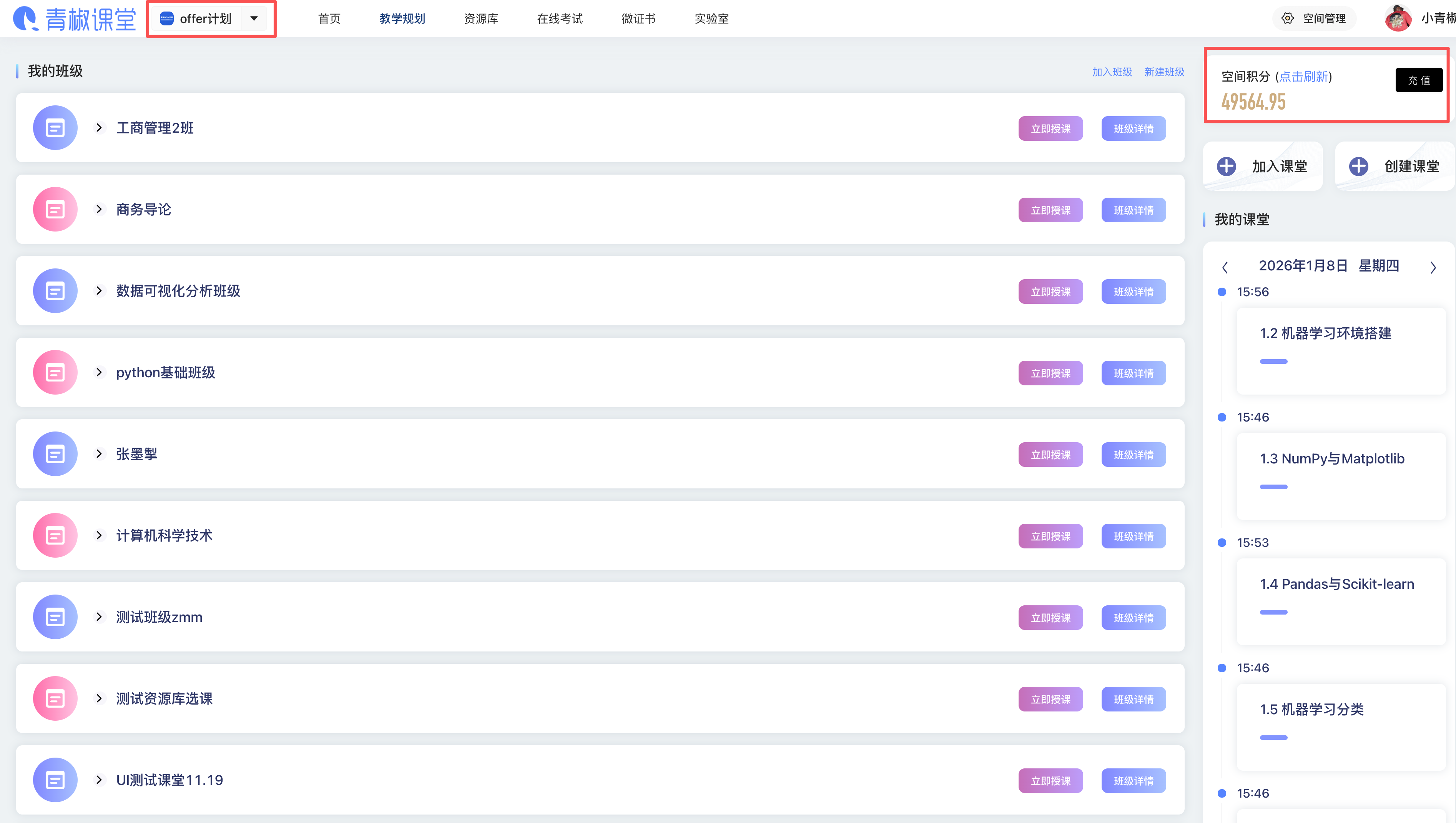
Task: Go to next day in calendar
Action: pyautogui.click(x=1433, y=267)
